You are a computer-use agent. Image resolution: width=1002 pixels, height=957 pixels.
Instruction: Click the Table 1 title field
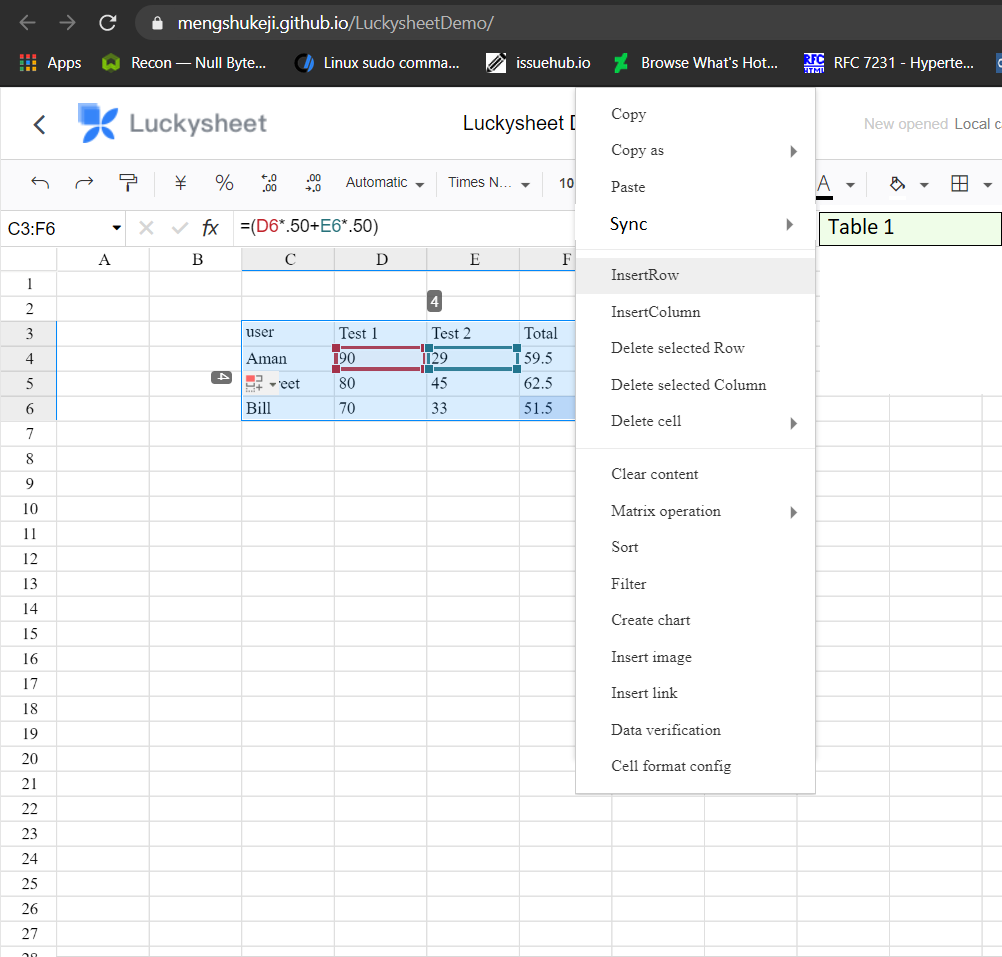908,228
